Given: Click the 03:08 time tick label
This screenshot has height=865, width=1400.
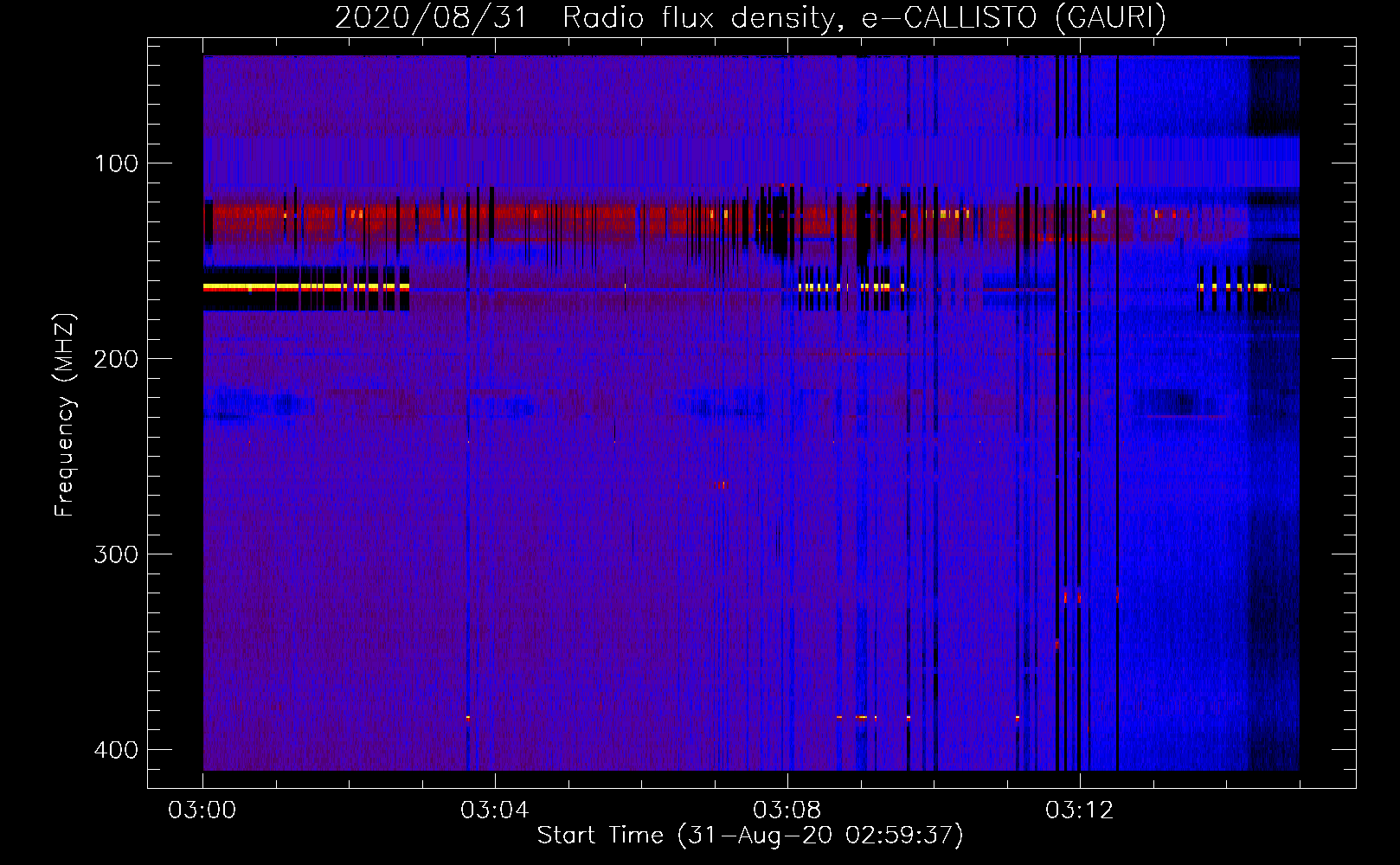Looking at the screenshot, I should tap(787, 811).
